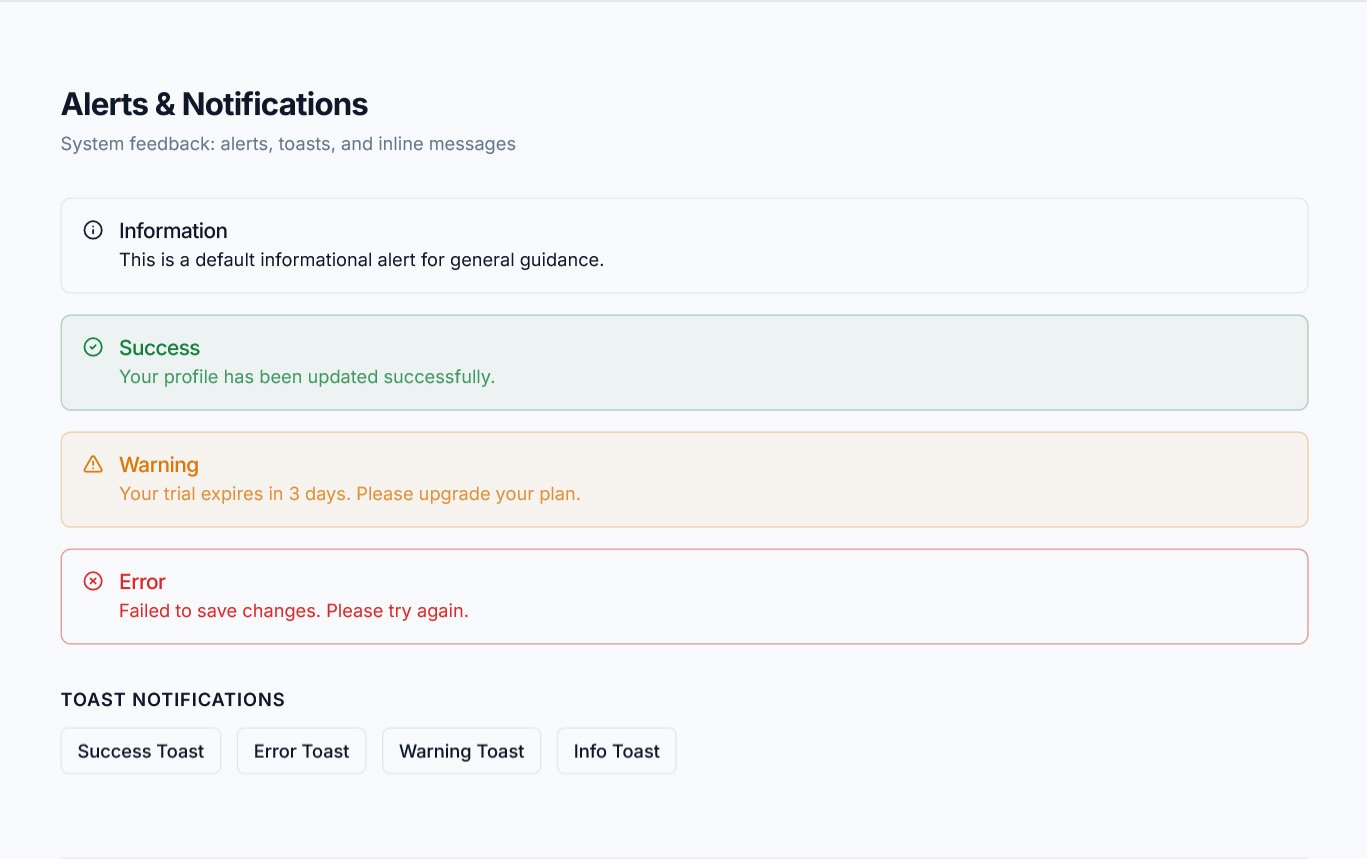
Task: Click the red "Error" alert title
Action: [x=142, y=582]
